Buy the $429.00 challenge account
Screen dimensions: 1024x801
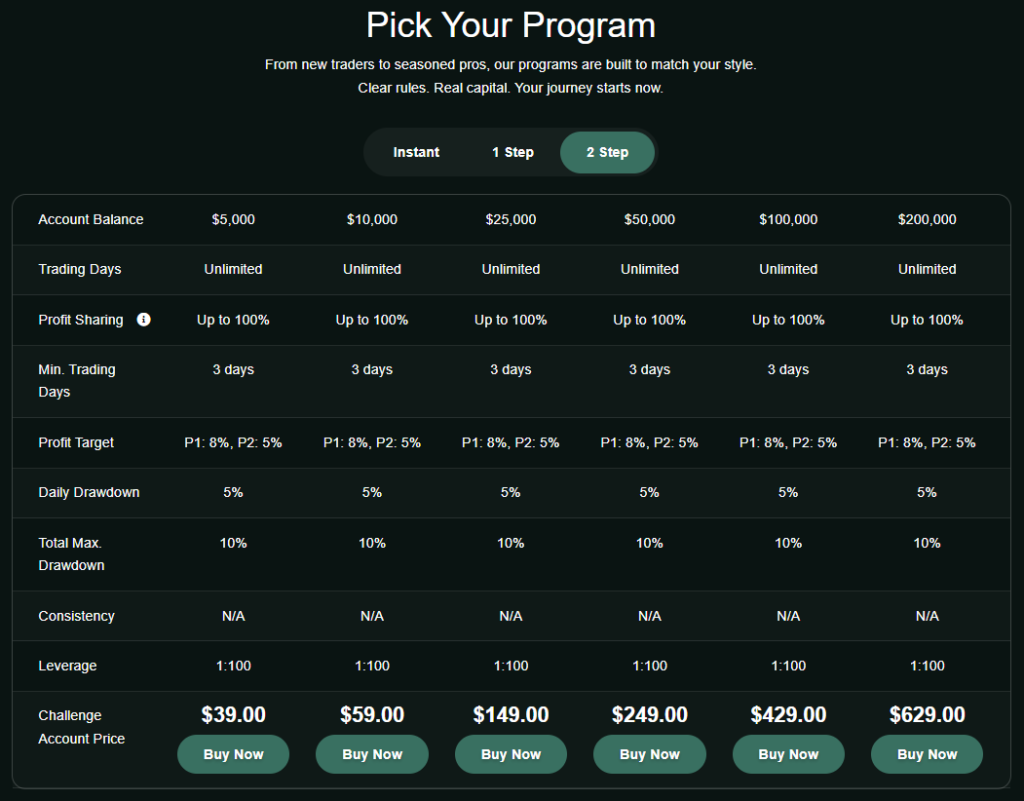click(x=788, y=754)
